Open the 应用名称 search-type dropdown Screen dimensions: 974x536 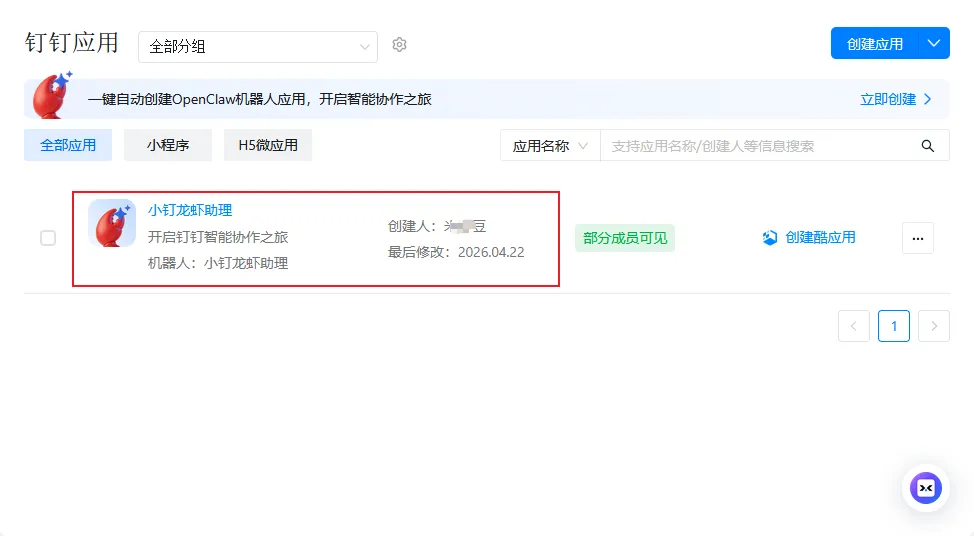click(550, 146)
